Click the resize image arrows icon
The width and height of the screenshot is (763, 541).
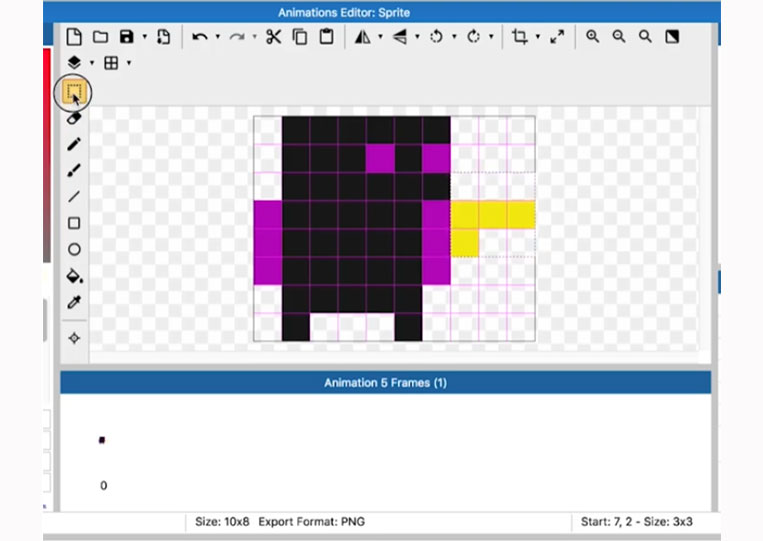(x=557, y=36)
